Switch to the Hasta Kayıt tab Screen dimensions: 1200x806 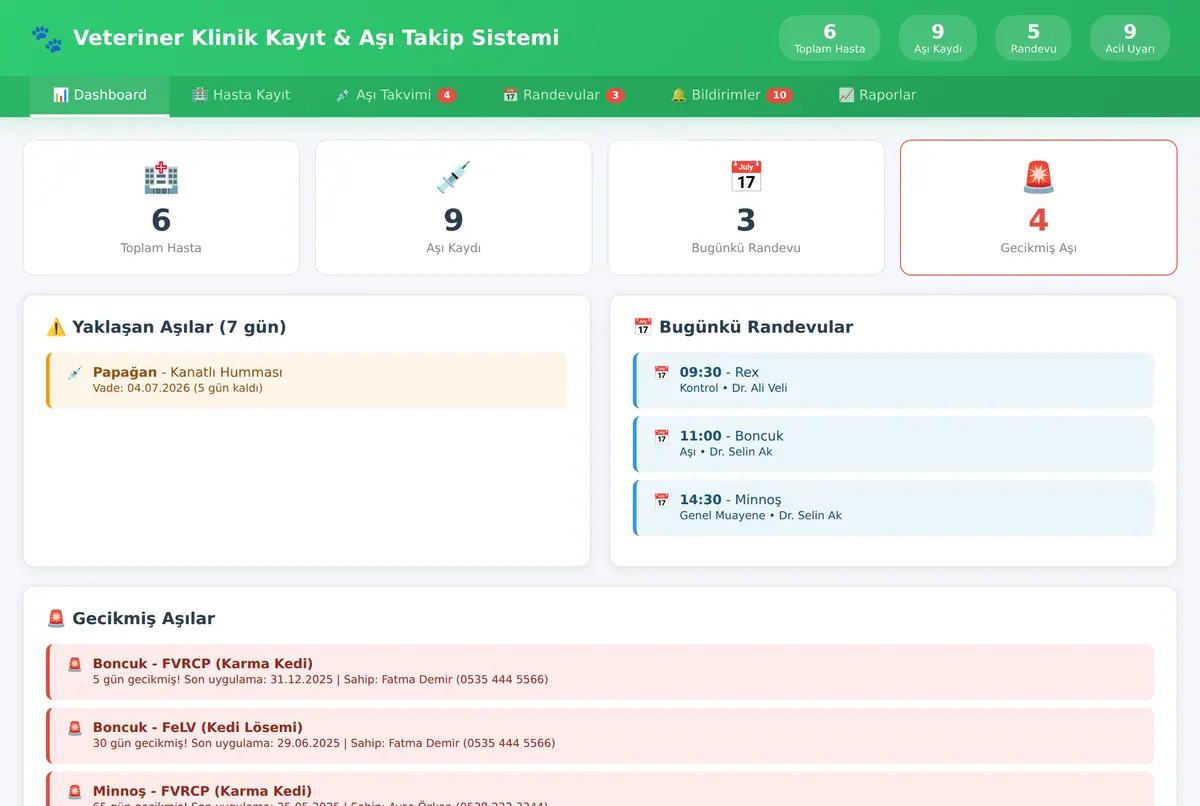[x=241, y=95]
